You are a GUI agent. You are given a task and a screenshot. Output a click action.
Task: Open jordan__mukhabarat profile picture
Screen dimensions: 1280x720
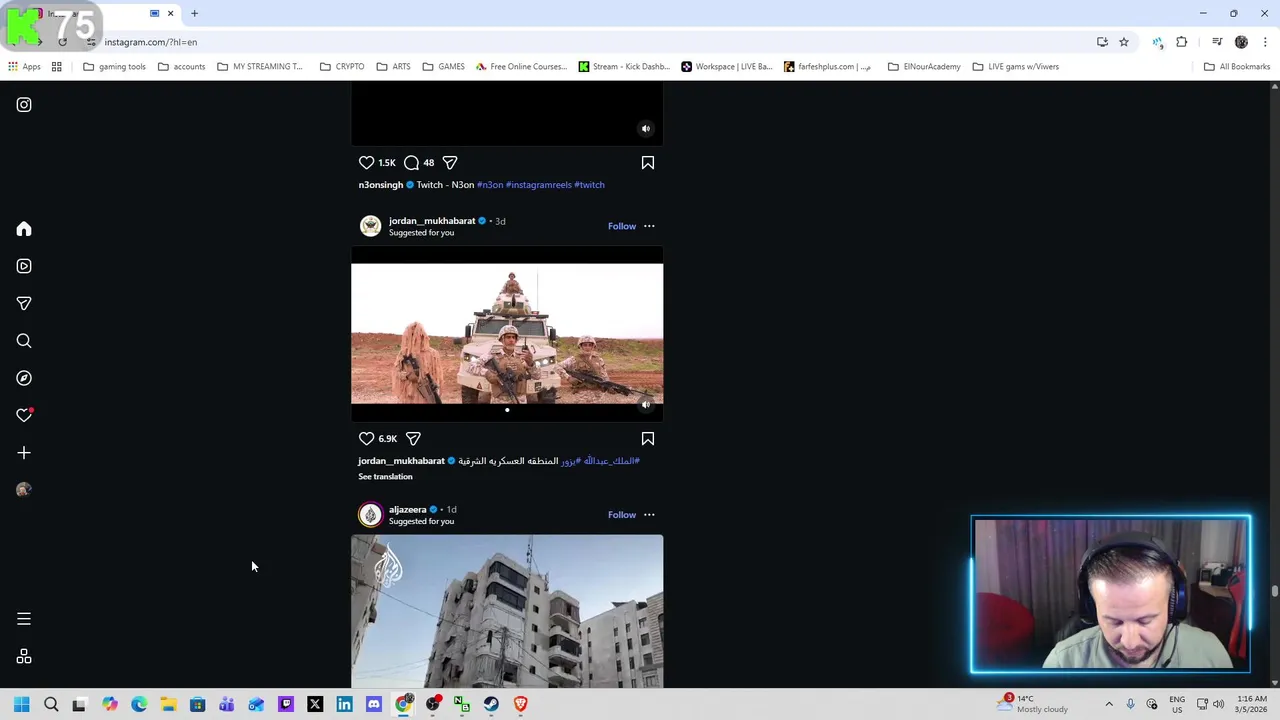[x=371, y=226]
